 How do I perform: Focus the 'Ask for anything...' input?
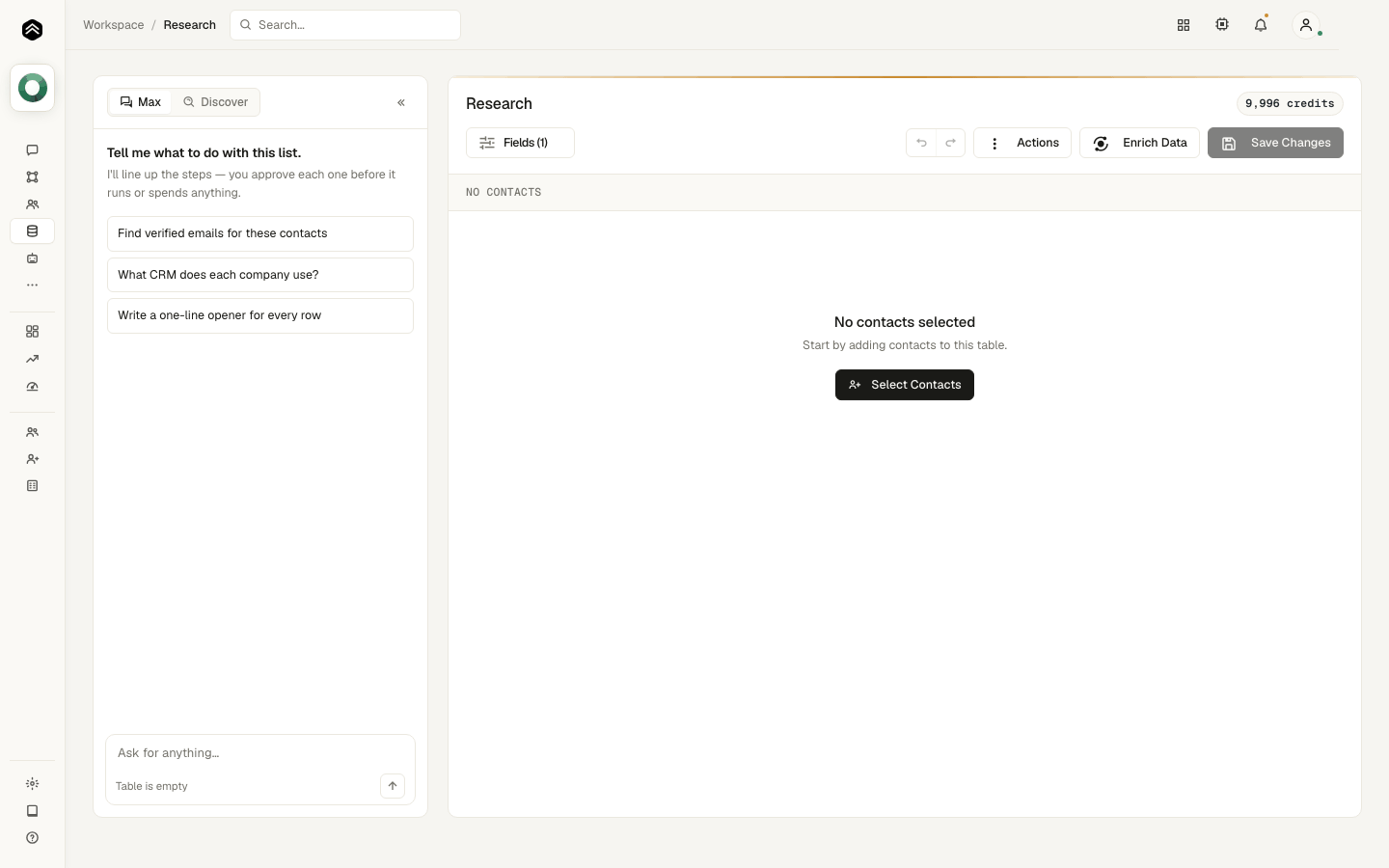pyautogui.click(x=260, y=753)
